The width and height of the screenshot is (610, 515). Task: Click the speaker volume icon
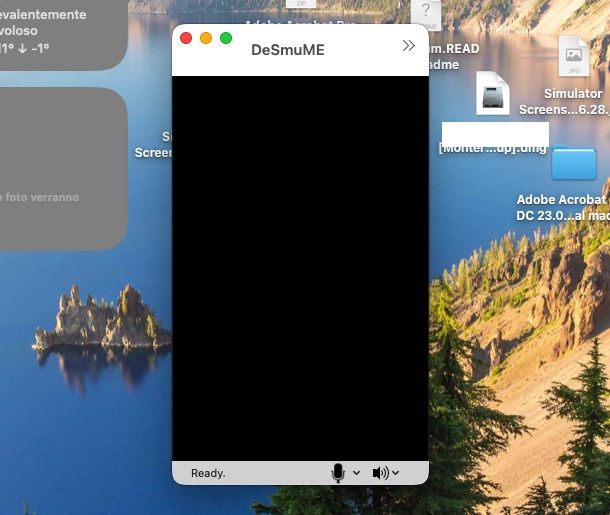click(x=380, y=473)
